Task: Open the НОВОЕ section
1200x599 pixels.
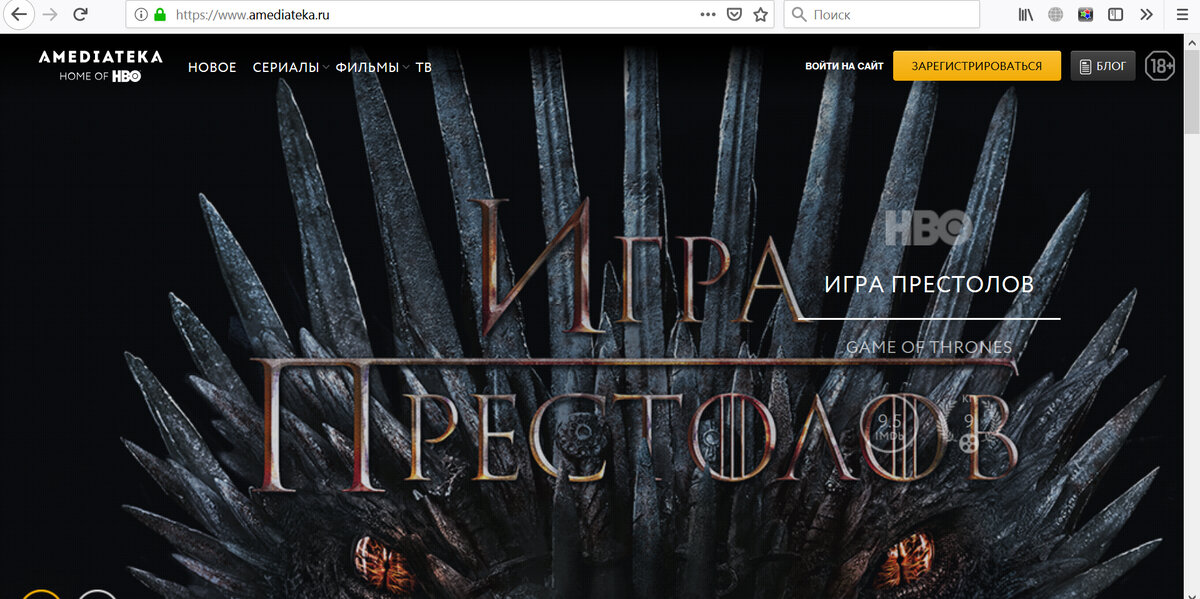Action: click(x=212, y=67)
